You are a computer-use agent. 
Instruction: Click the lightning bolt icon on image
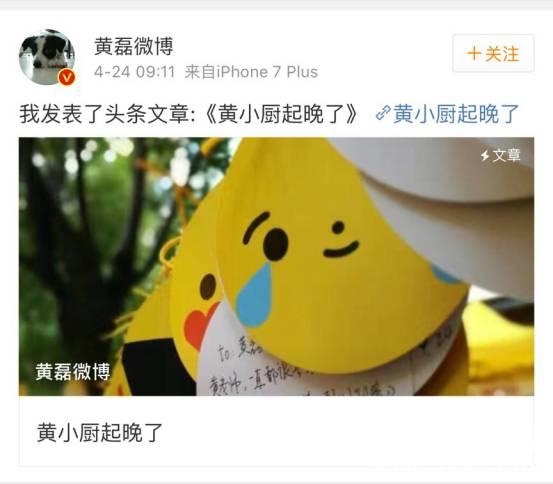point(486,155)
